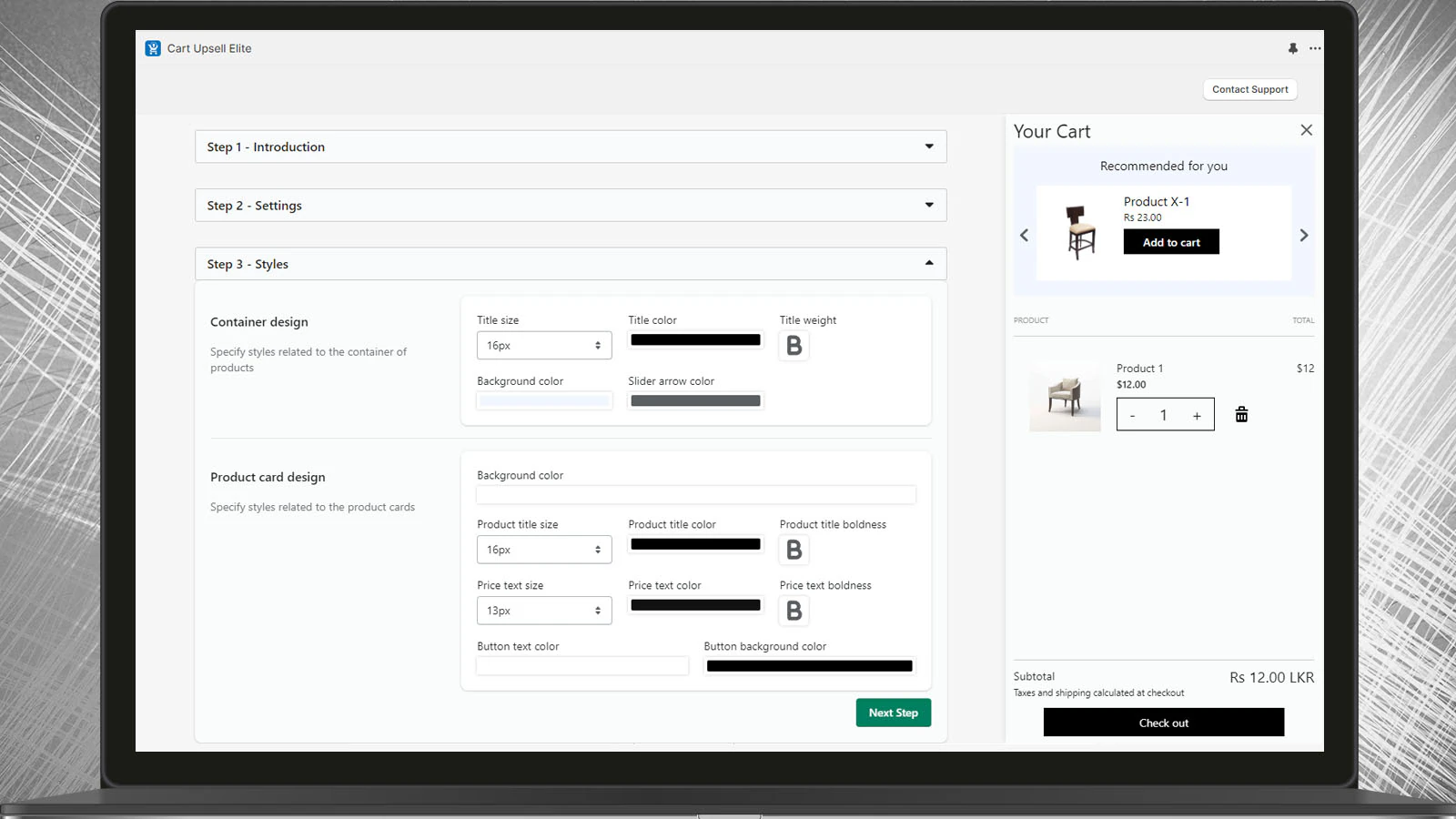1456x819 pixels.
Task: Increase Product 1 quantity with plus button
Action: [x=1197, y=416]
